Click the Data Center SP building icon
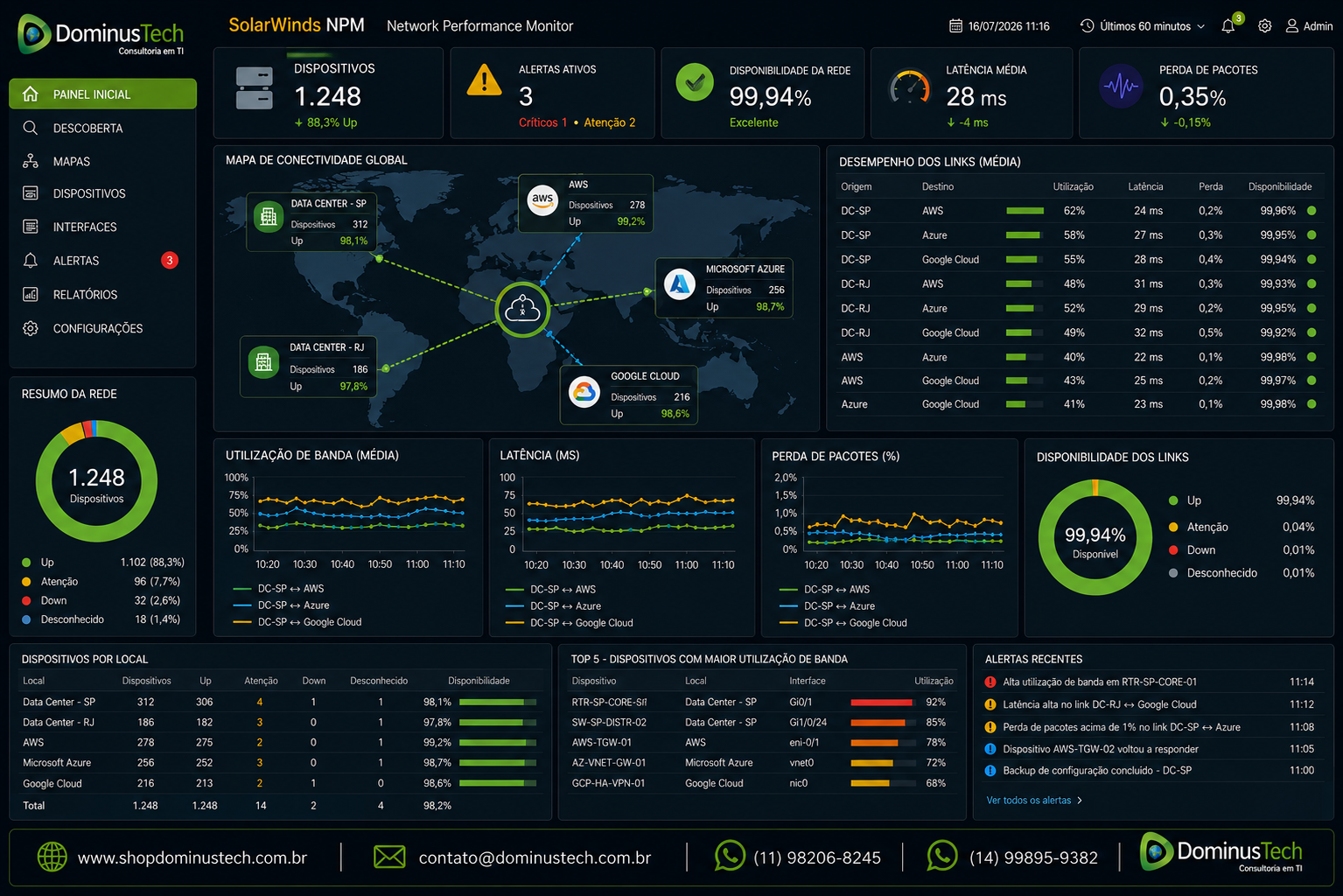Screen dimensions: 1343x896 point(269,216)
